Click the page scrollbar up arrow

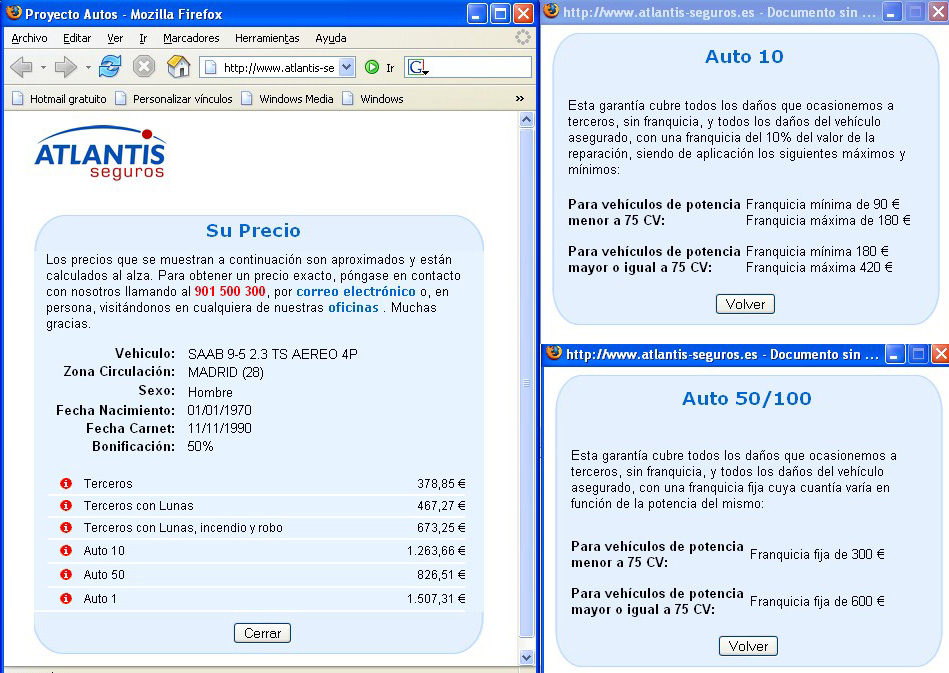[x=527, y=119]
